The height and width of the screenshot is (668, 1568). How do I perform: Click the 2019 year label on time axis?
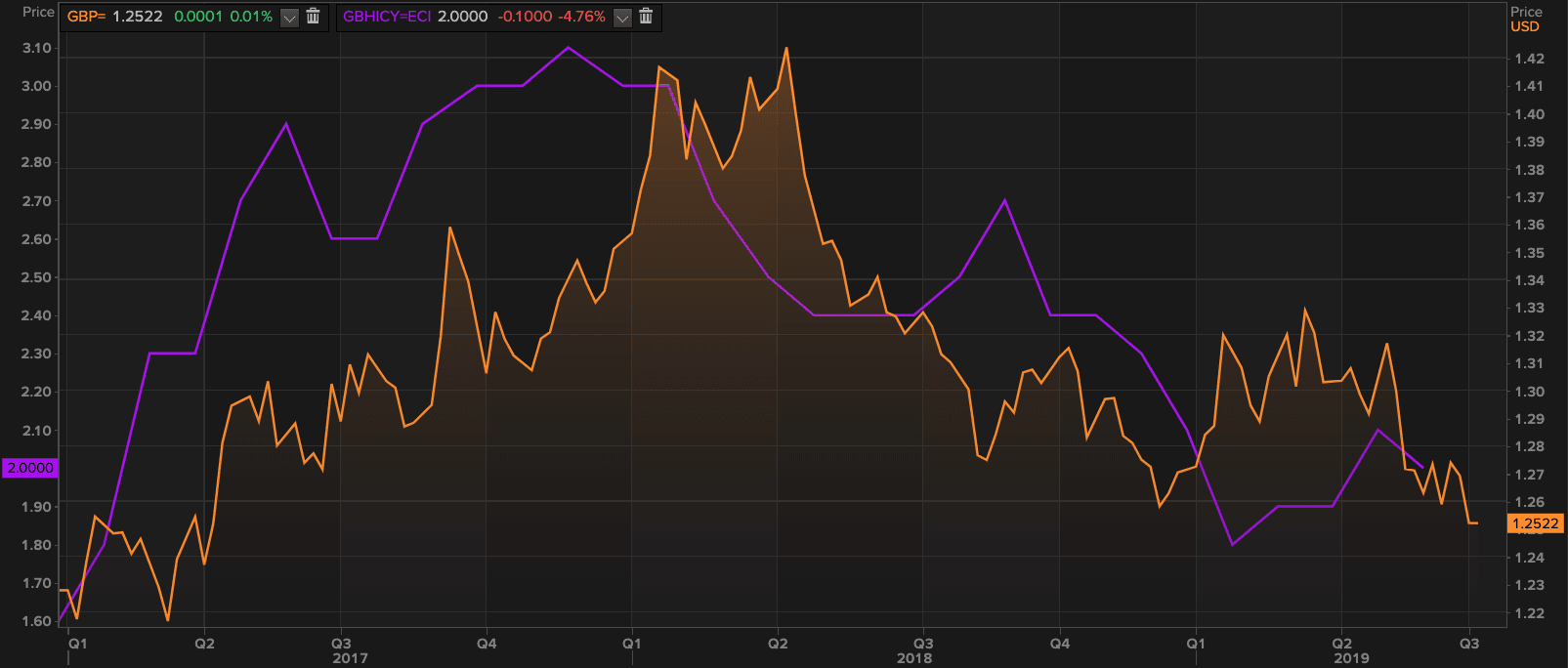(1351, 658)
